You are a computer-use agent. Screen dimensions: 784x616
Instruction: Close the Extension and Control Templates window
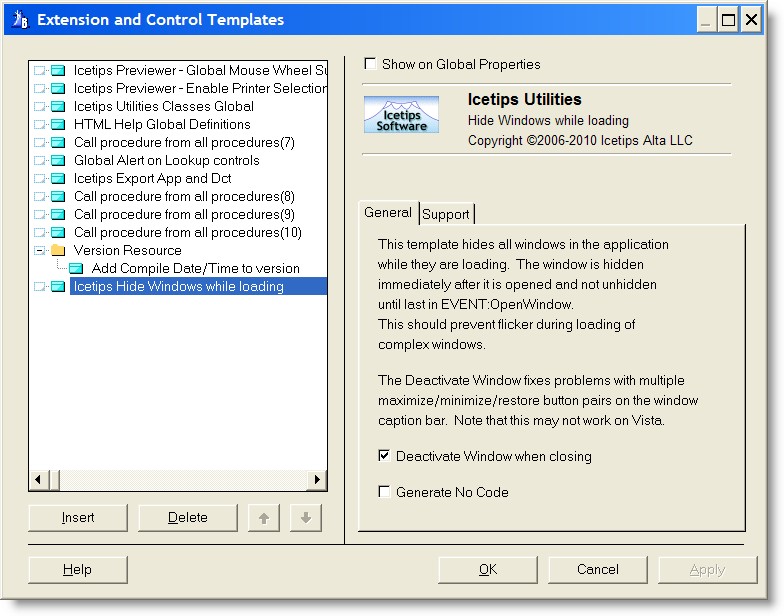(x=751, y=20)
